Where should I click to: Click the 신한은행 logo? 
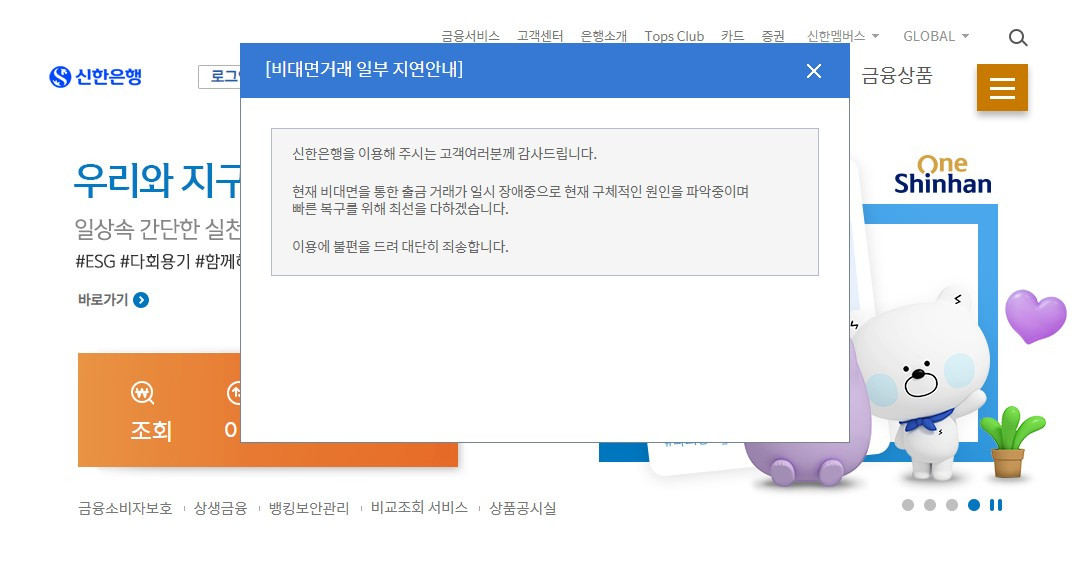click(x=96, y=77)
